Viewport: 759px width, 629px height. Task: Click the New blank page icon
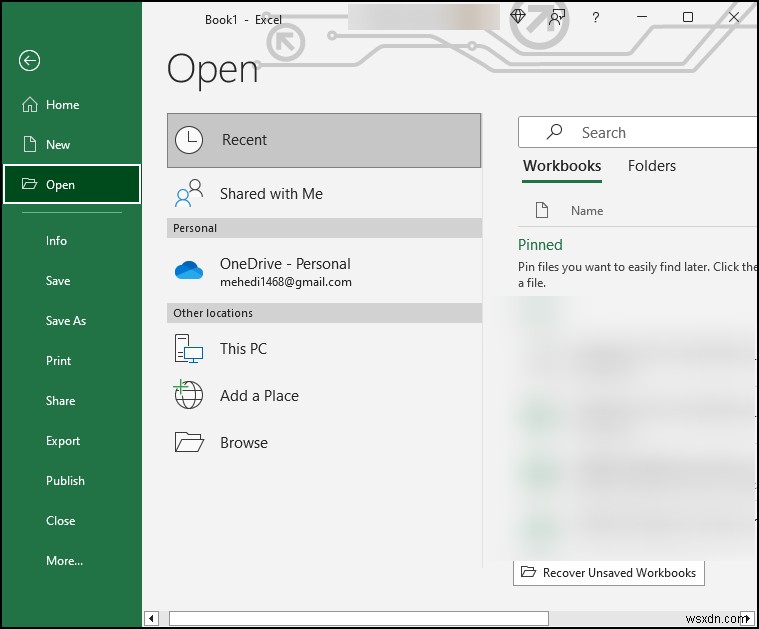(x=30, y=144)
